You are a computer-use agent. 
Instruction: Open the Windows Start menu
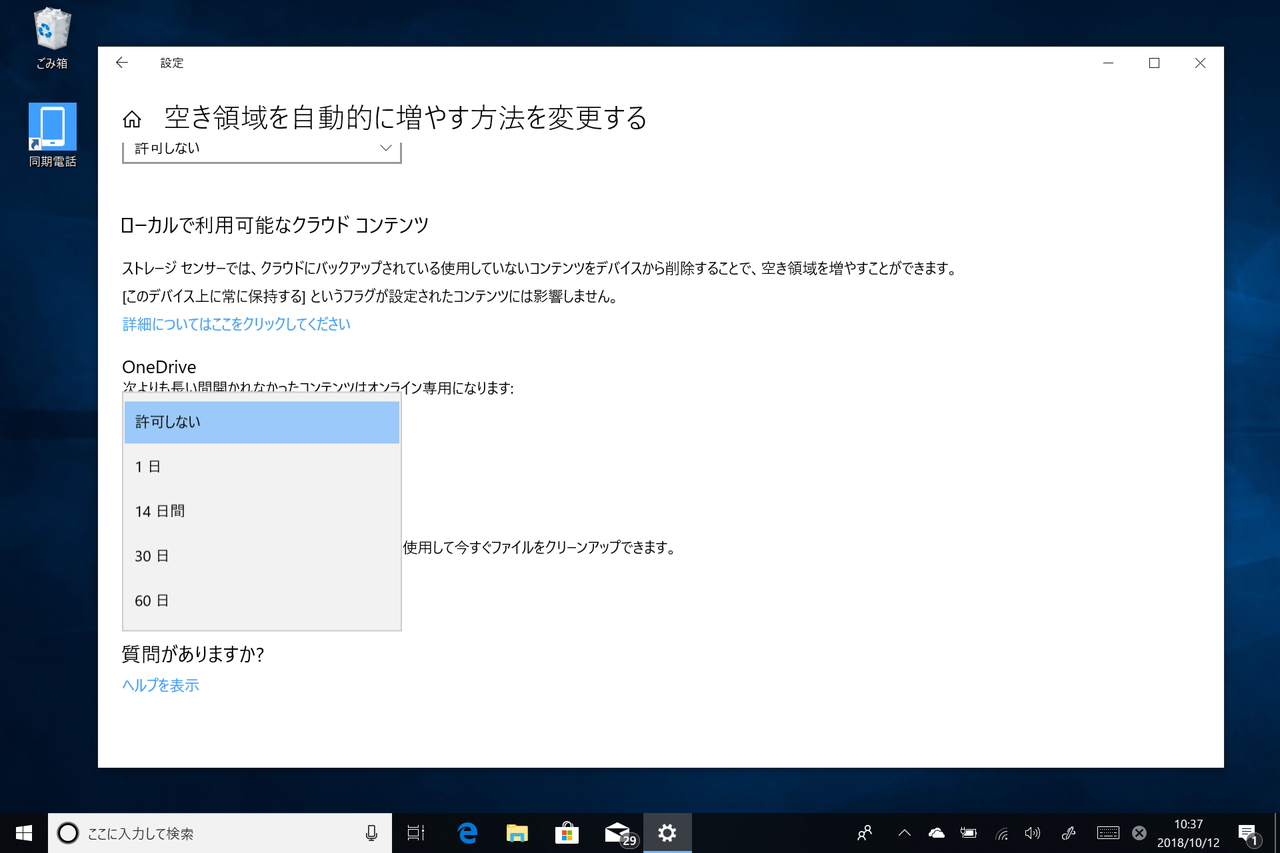[x=24, y=833]
